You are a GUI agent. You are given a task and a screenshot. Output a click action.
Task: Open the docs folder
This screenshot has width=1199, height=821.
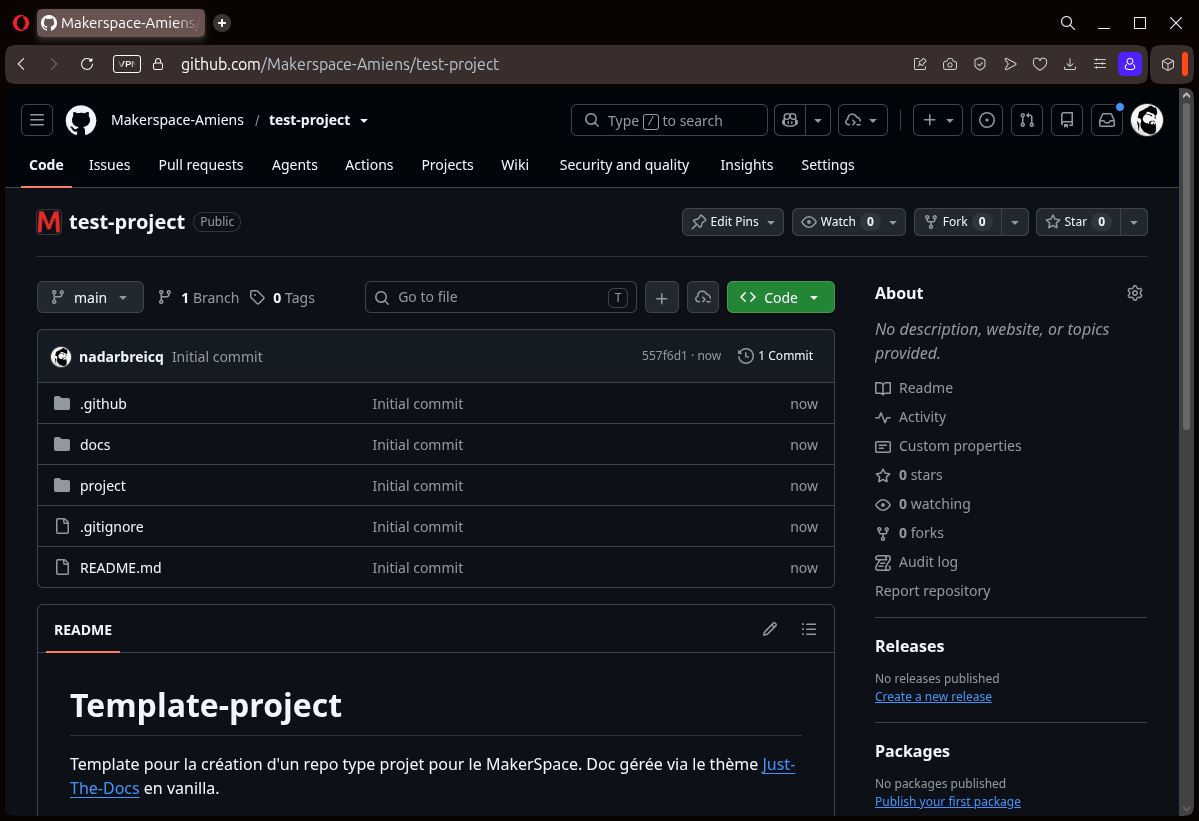(95, 445)
